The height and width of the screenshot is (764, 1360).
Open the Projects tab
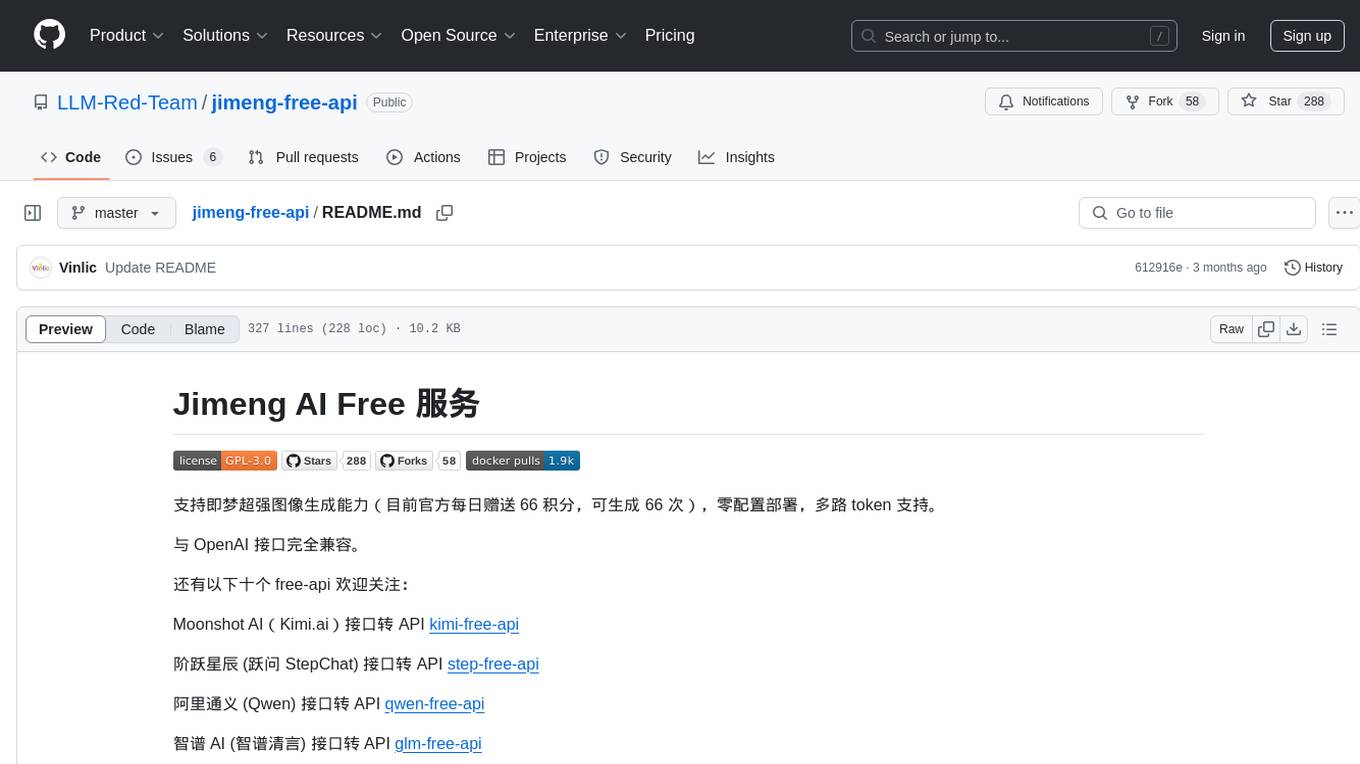[527, 157]
